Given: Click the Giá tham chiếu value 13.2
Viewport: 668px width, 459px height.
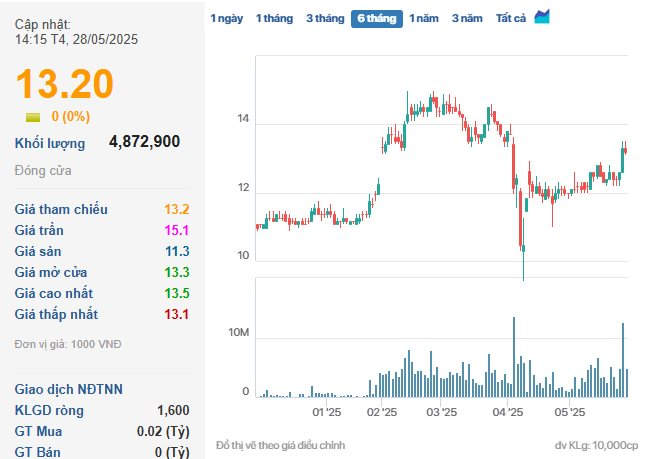Looking at the screenshot, I should [176, 209].
